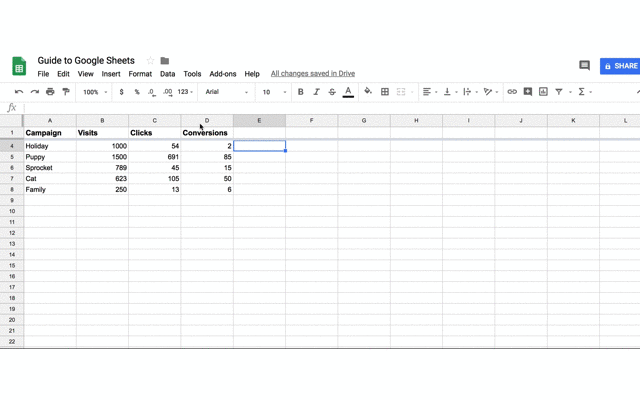Click the Sprocket cell

[x=50, y=168]
